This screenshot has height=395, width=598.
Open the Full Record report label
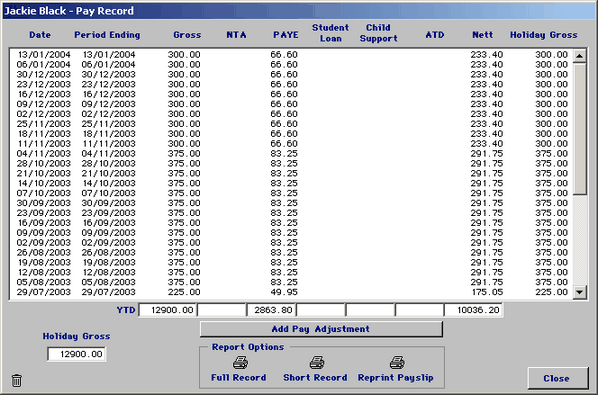point(239,377)
